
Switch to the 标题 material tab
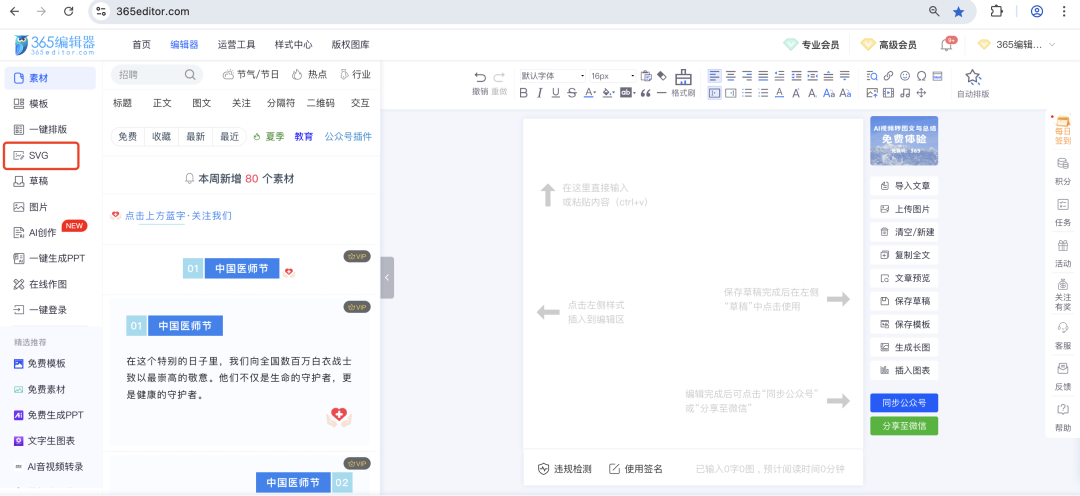click(122, 103)
